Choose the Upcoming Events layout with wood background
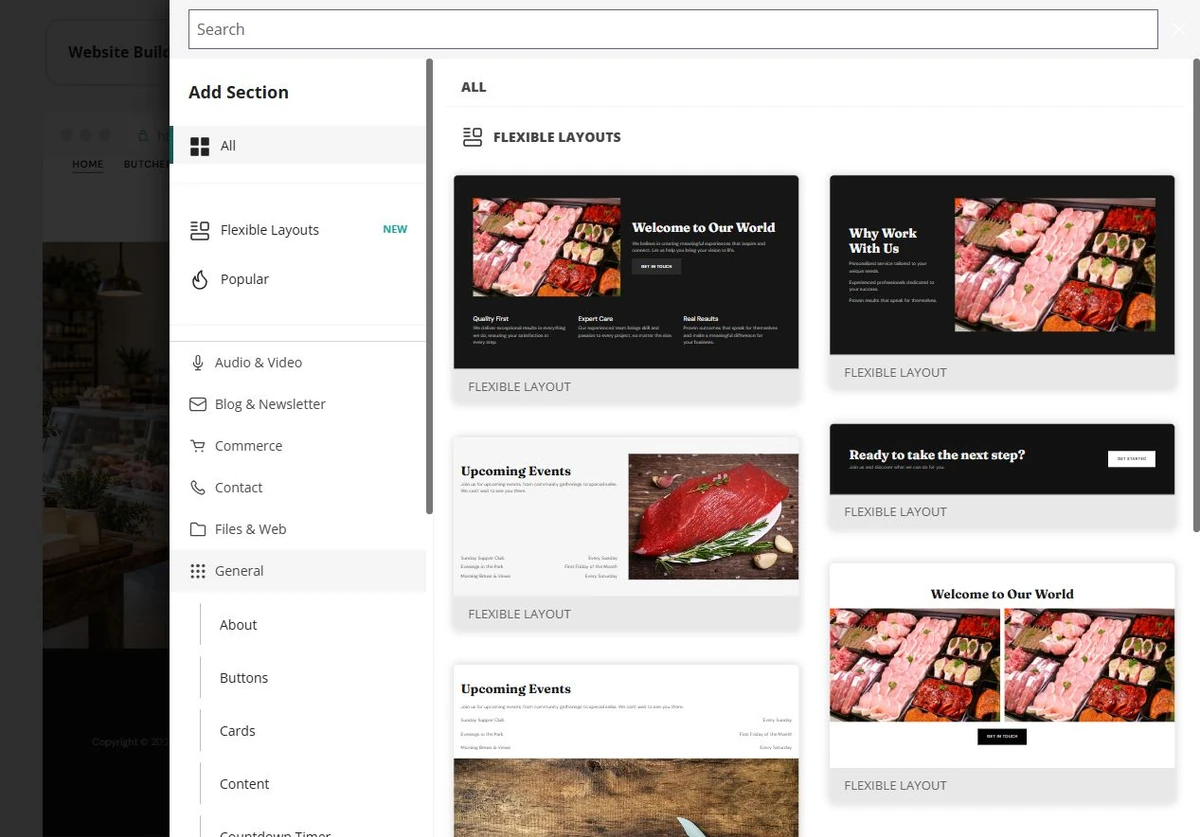 pyautogui.click(x=626, y=750)
